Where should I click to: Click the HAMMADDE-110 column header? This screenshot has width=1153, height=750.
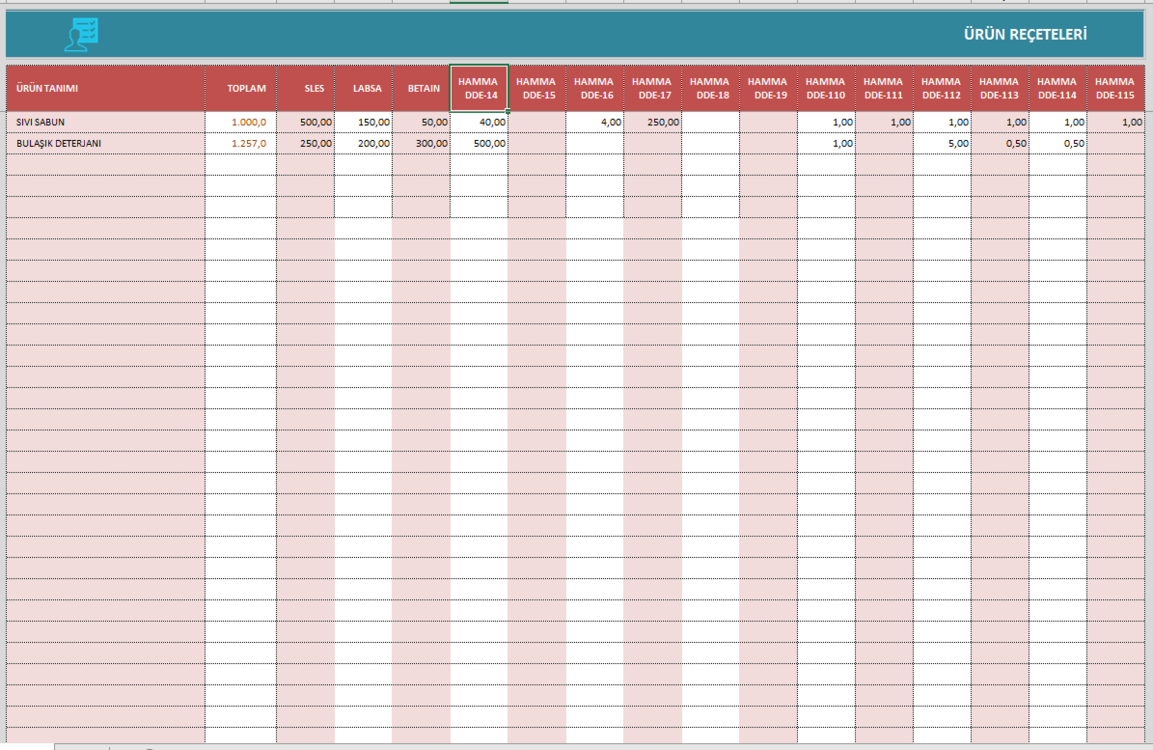point(826,88)
